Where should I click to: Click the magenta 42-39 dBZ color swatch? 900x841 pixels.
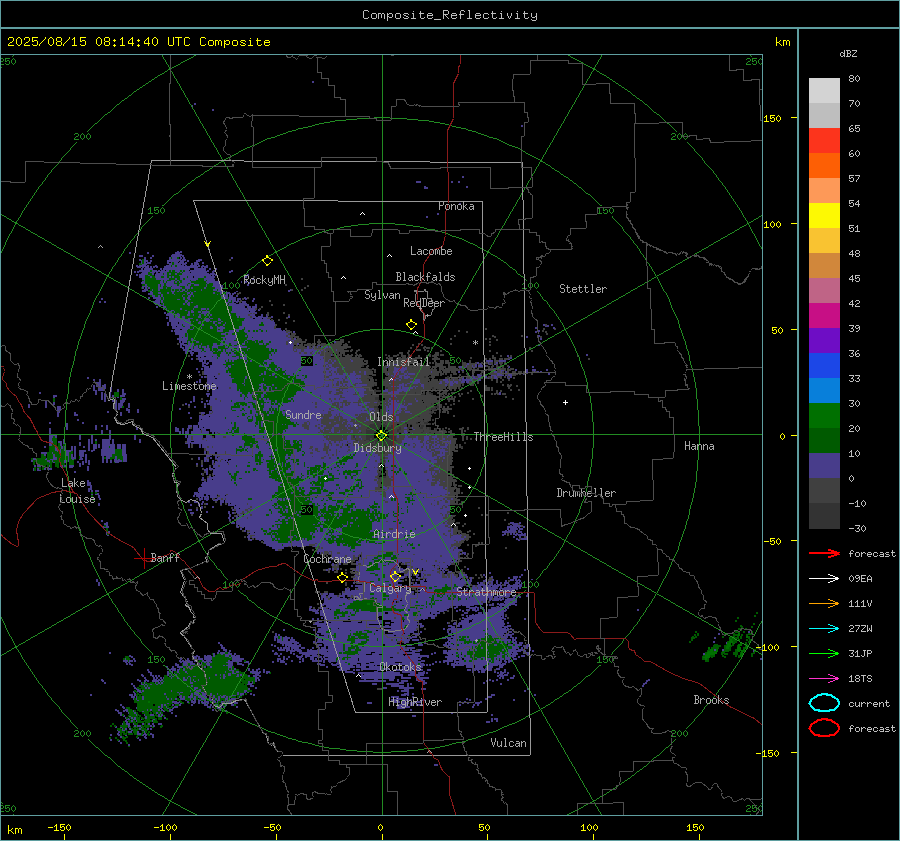click(824, 316)
